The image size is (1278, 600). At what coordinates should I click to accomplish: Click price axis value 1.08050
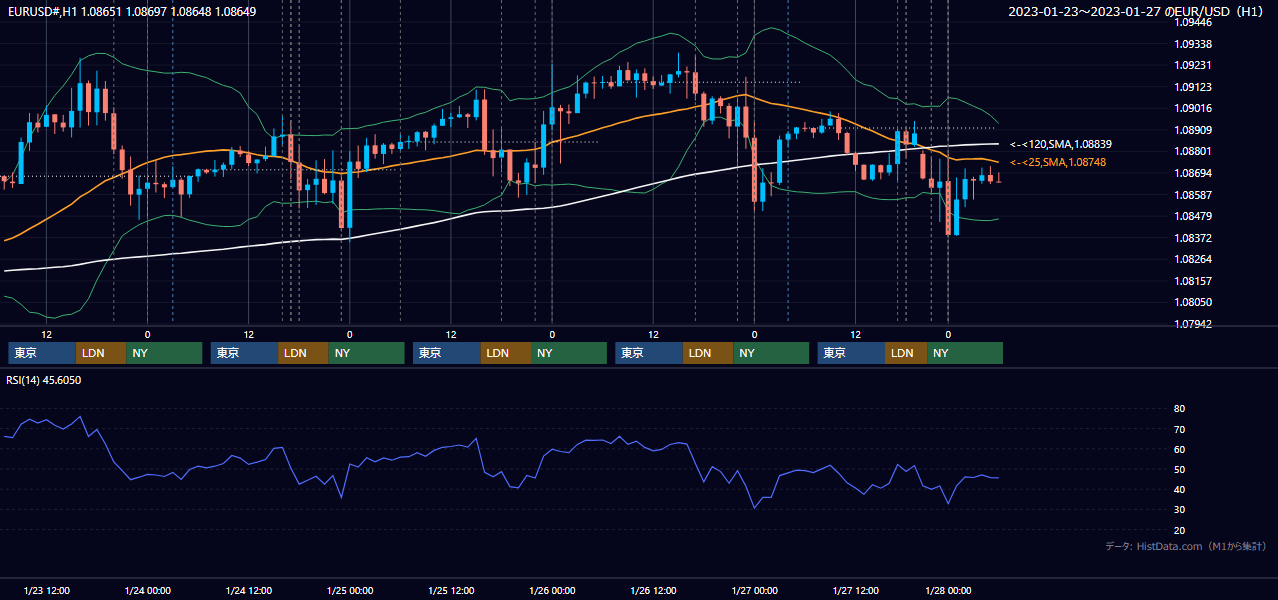click(1192, 302)
